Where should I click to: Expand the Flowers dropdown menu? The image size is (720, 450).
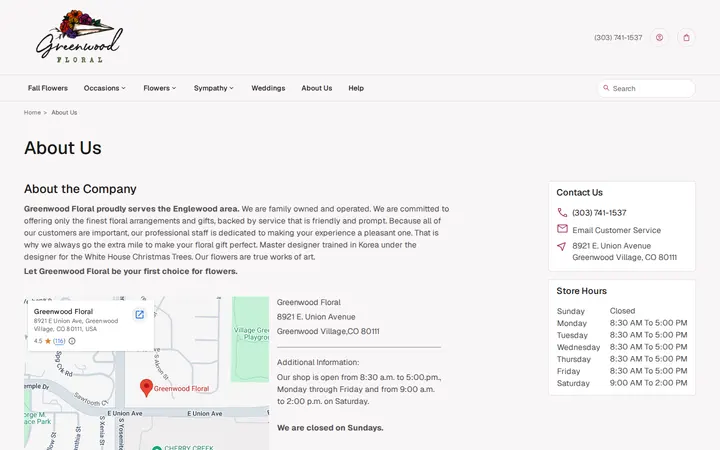[160, 88]
